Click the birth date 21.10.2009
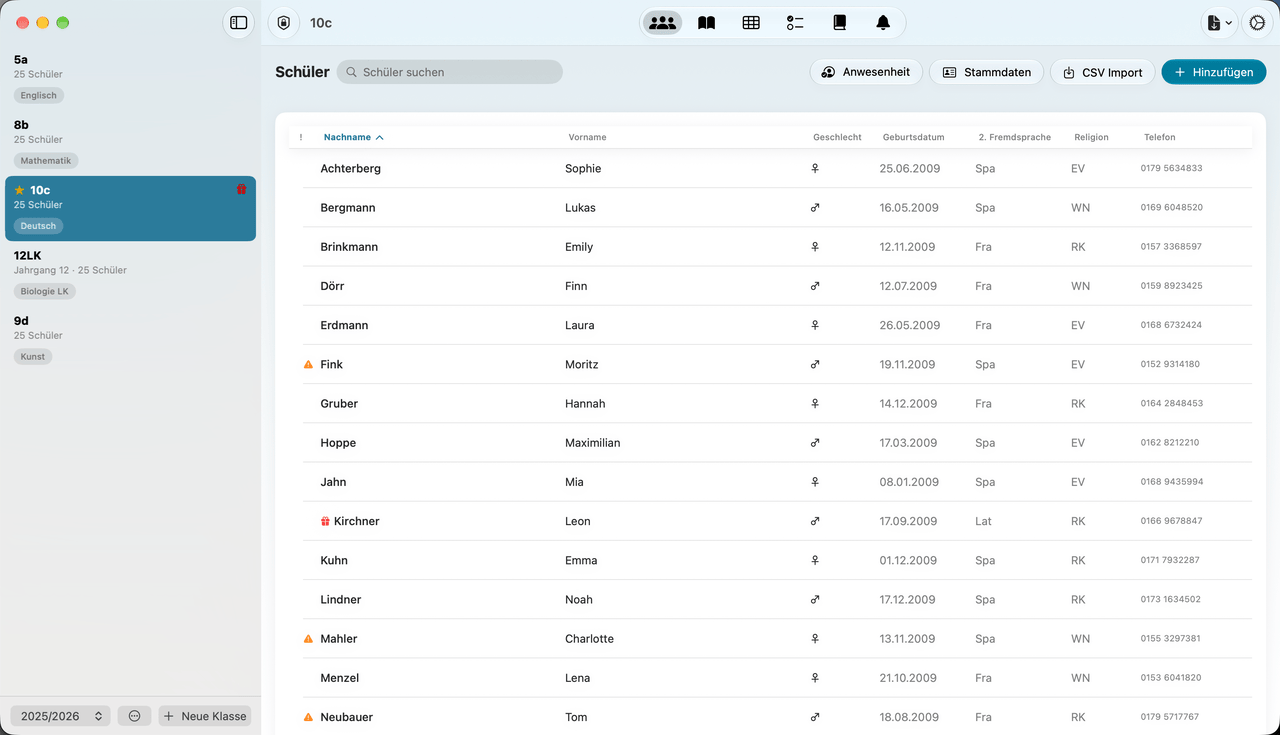This screenshot has width=1280, height=735. coord(909,678)
